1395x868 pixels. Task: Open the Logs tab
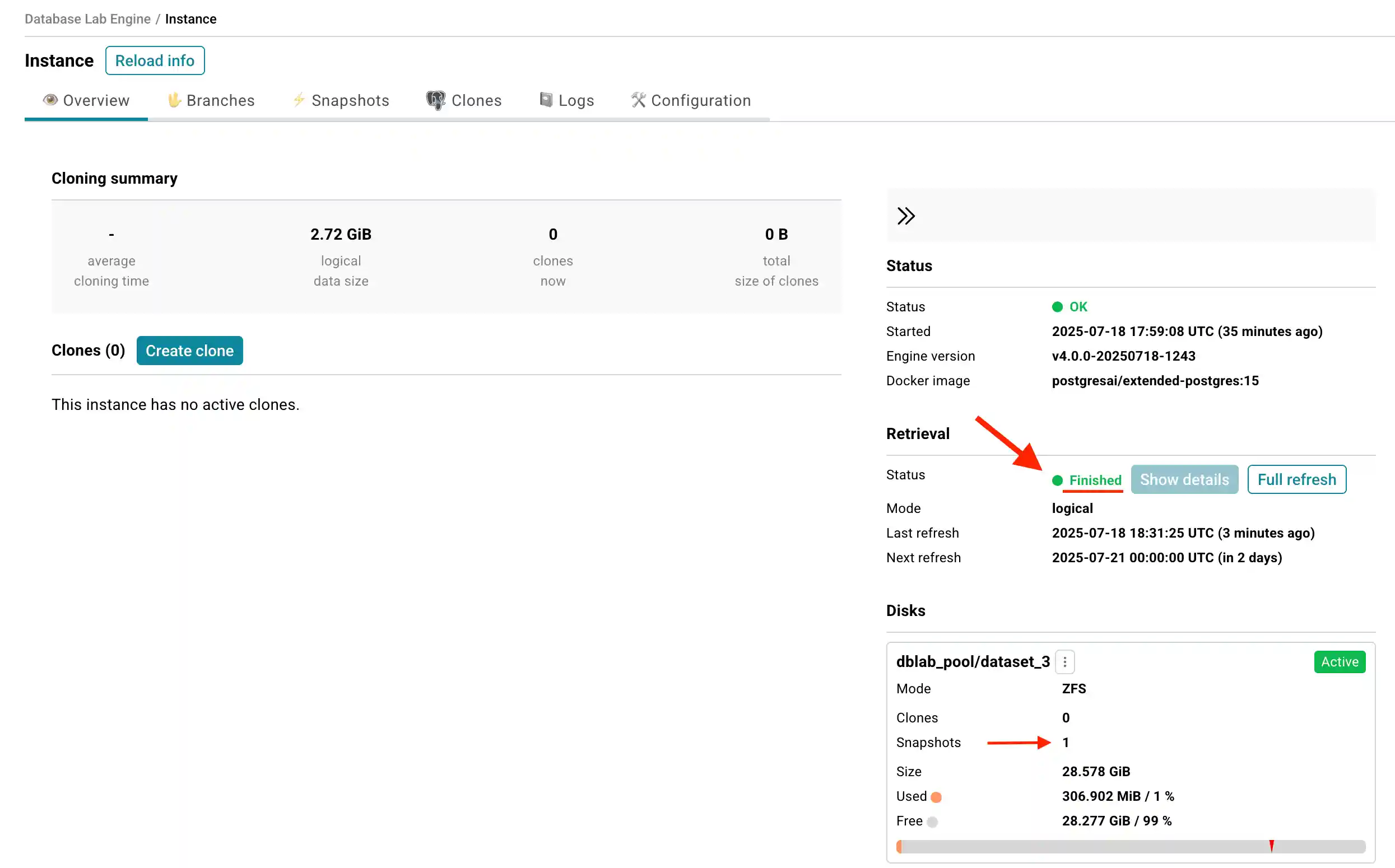click(576, 99)
